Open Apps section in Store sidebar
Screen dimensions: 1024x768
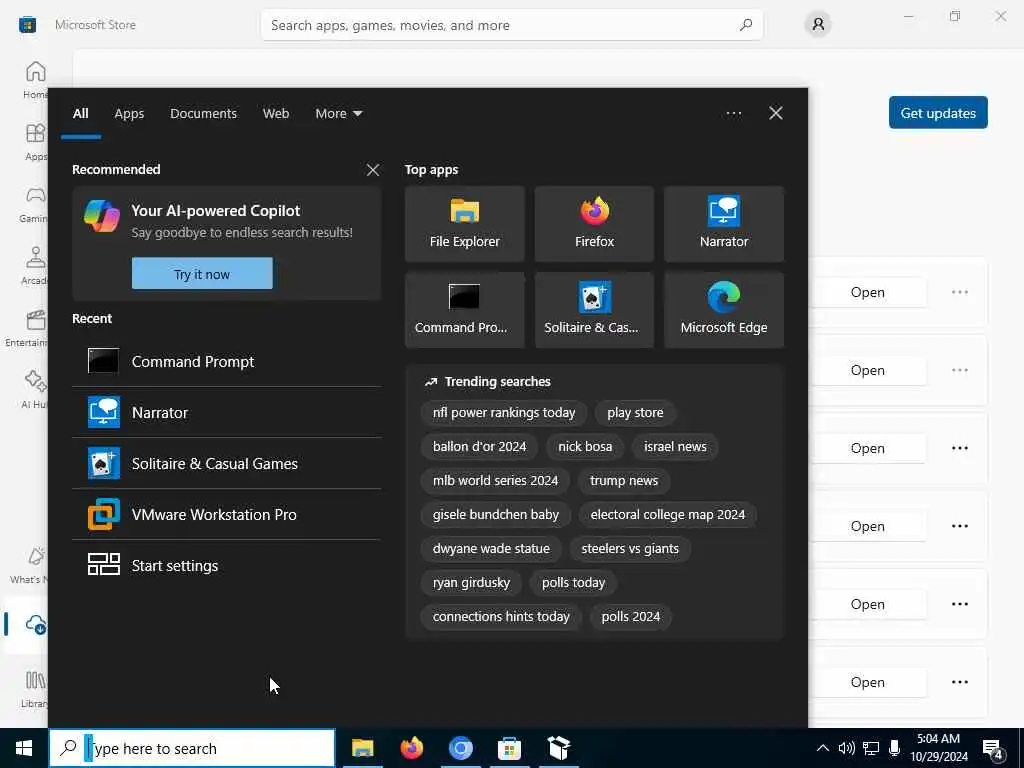(35, 142)
